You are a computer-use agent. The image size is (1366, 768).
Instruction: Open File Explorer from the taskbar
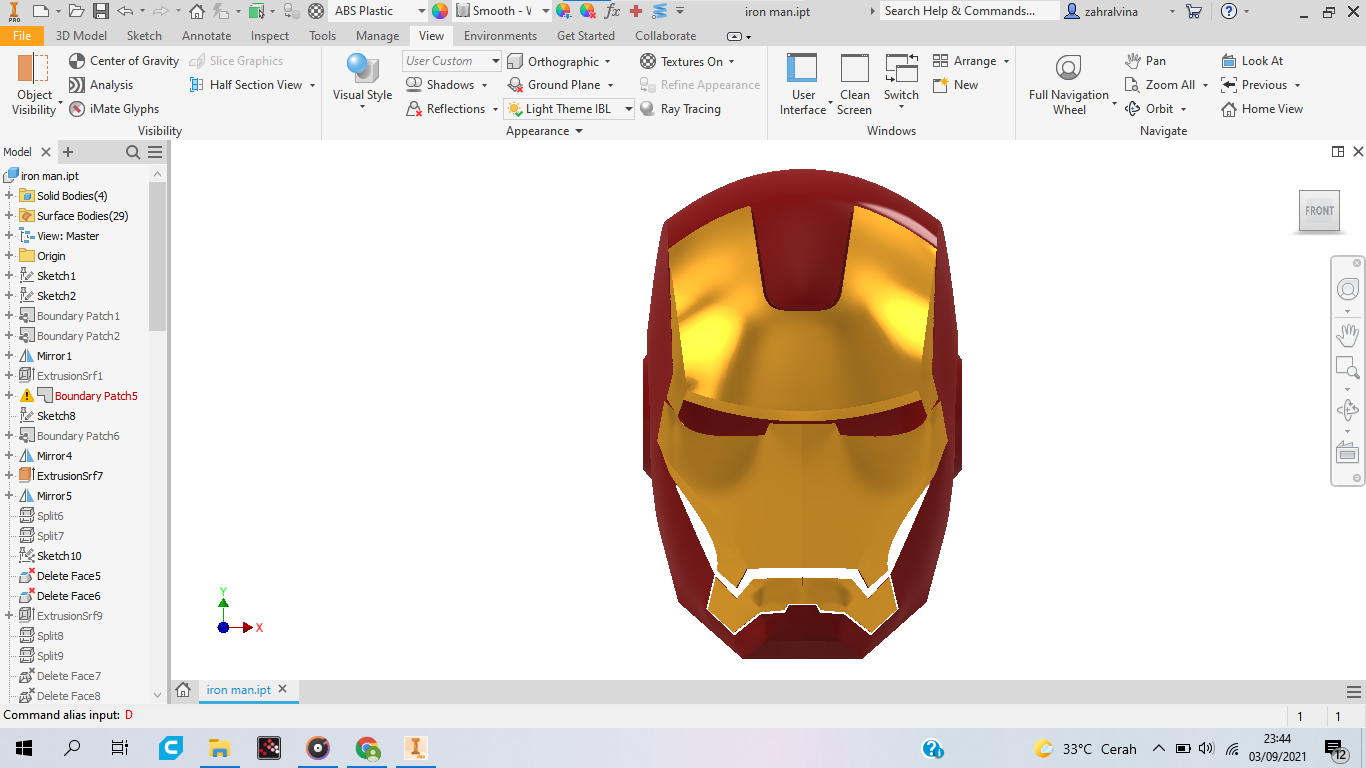(x=219, y=748)
